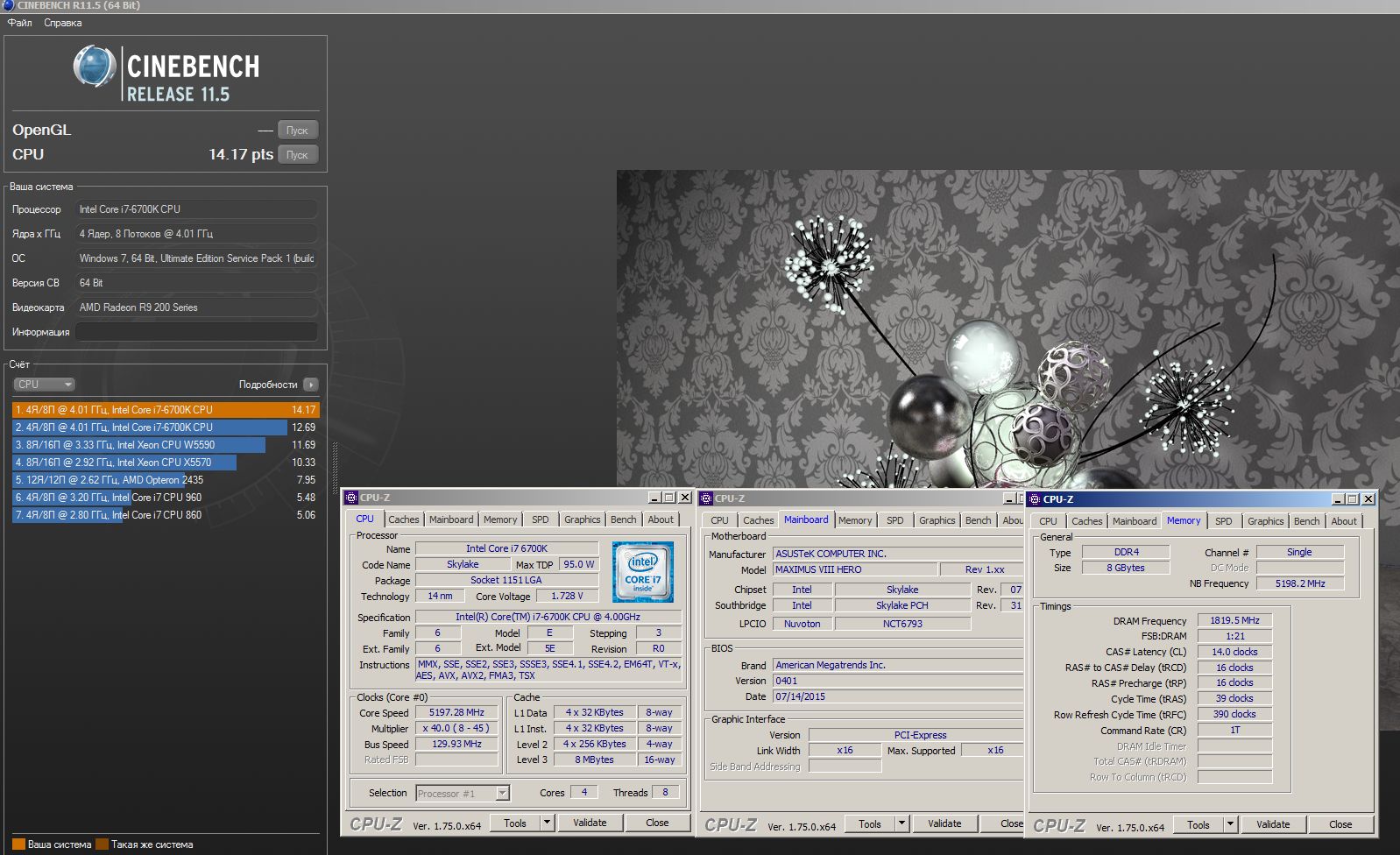1400x855 pixels.
Task: Select ranking row Xeon CPU X5570
Action: [x=166, y=463]
